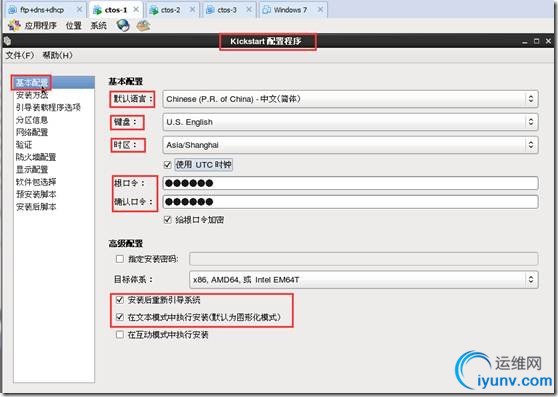Click the 指定安装密码 text field

click(x=363, y=259)
